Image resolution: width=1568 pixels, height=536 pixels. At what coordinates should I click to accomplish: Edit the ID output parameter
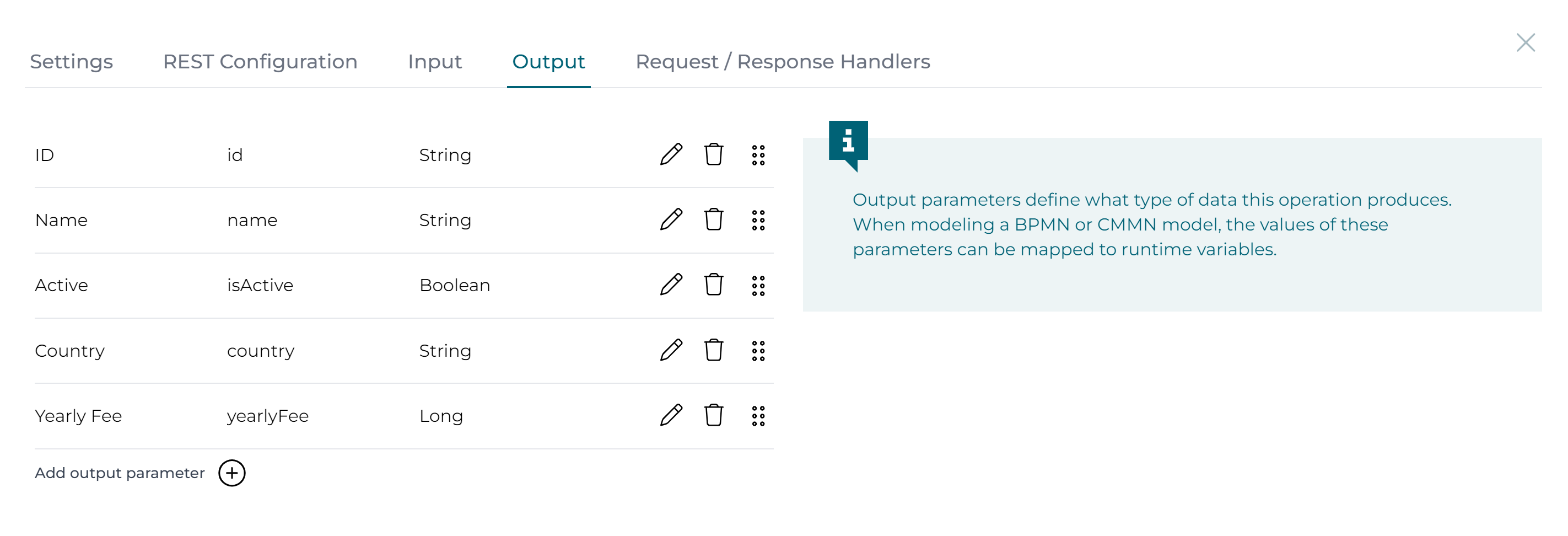(x=671, y=156)
